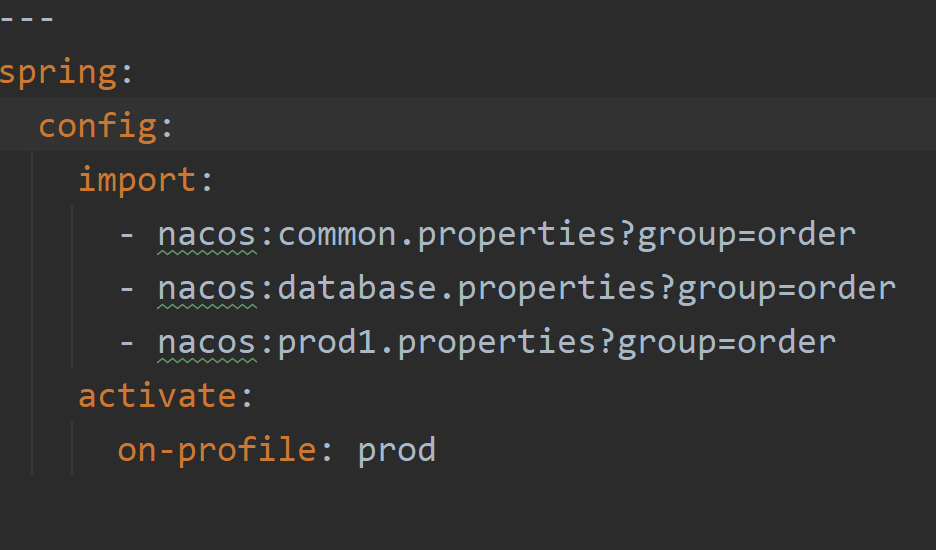Click the 'on-profile' key
936x550 pixels.
point(217,450)
